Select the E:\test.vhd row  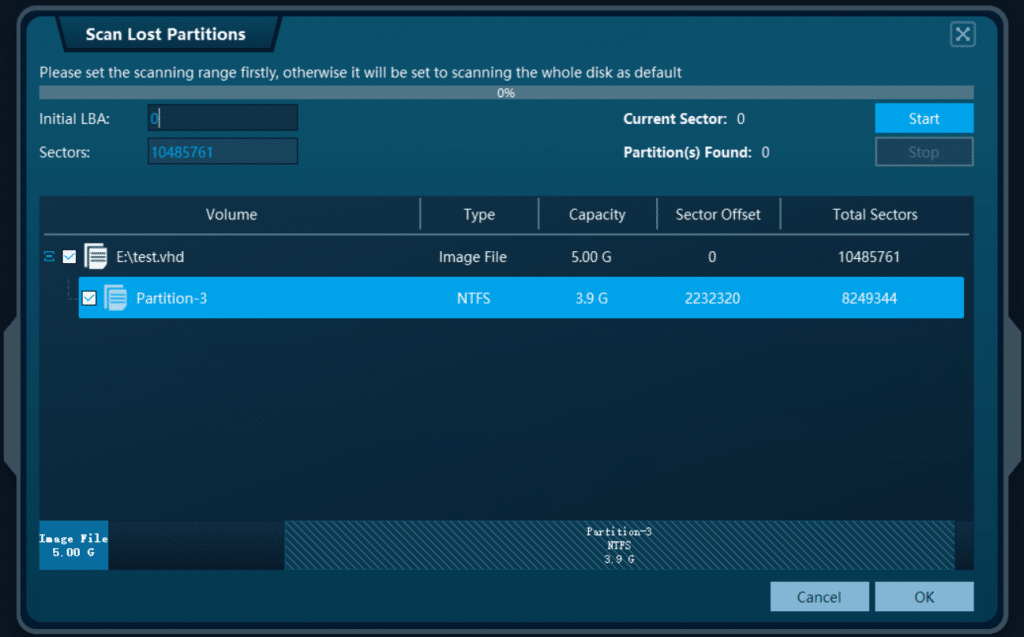(300, 256)
